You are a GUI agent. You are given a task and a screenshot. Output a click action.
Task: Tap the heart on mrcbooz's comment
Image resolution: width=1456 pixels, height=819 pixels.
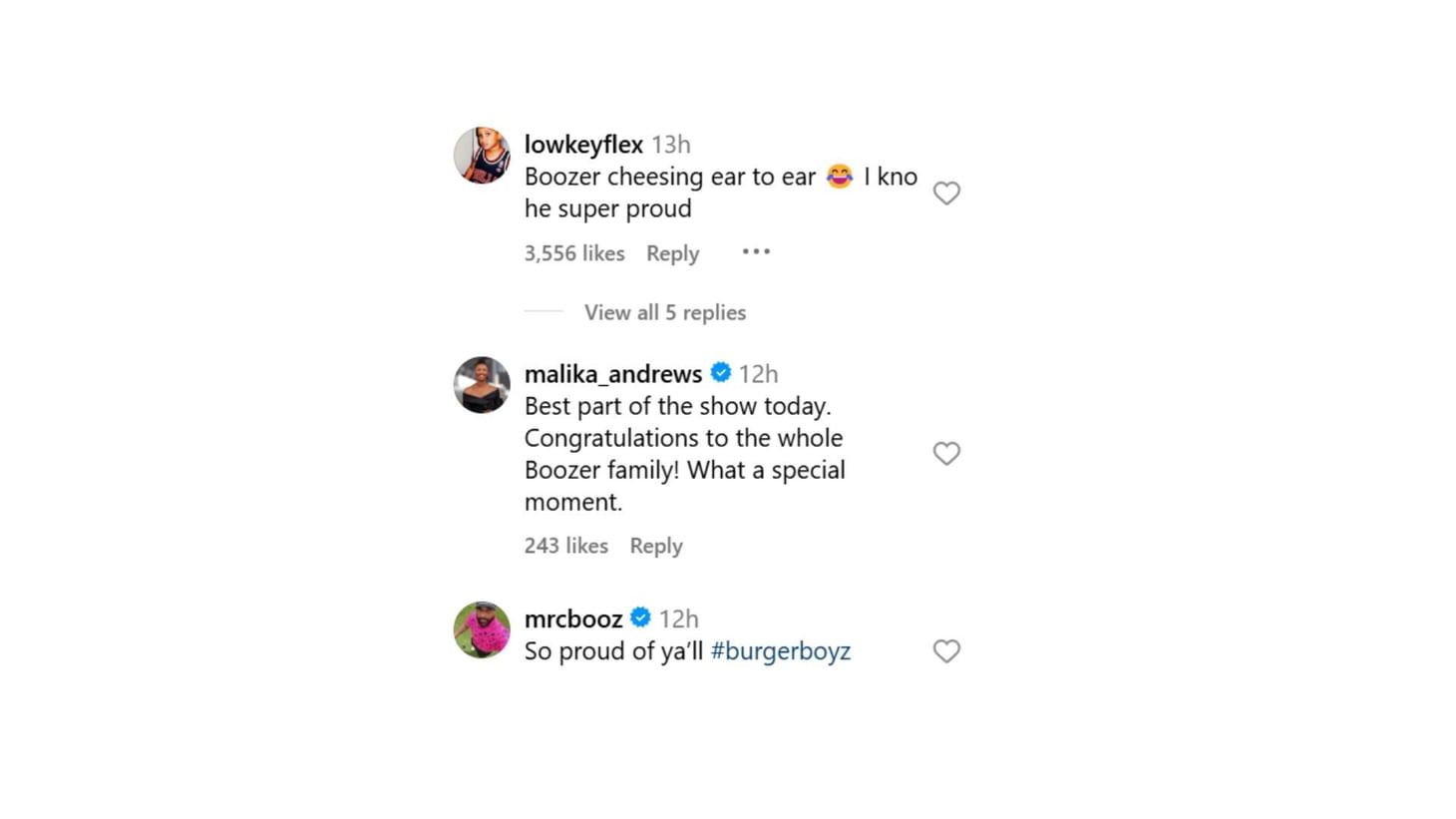(x=946, y=651)
